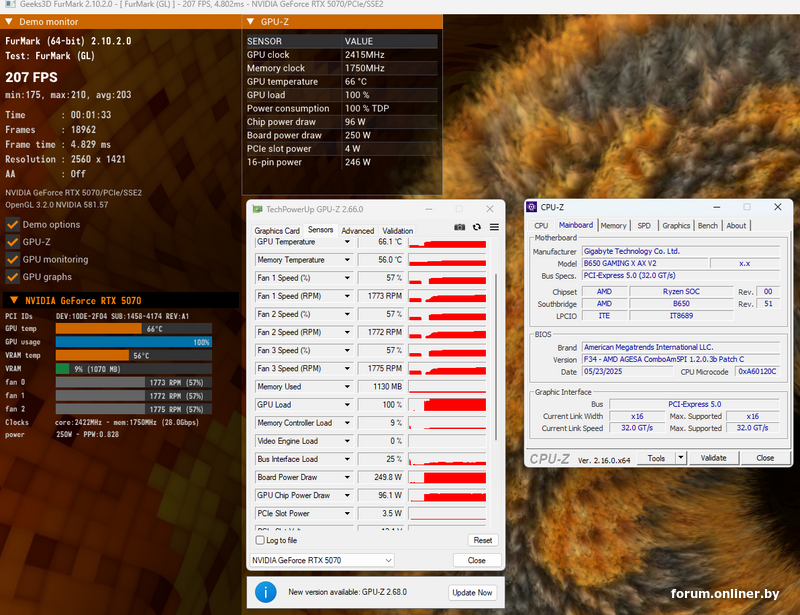This screenshot has width=800, height=615.
Task: Click the Board Power Draw red graph
Action: click(x=447, y=477)
